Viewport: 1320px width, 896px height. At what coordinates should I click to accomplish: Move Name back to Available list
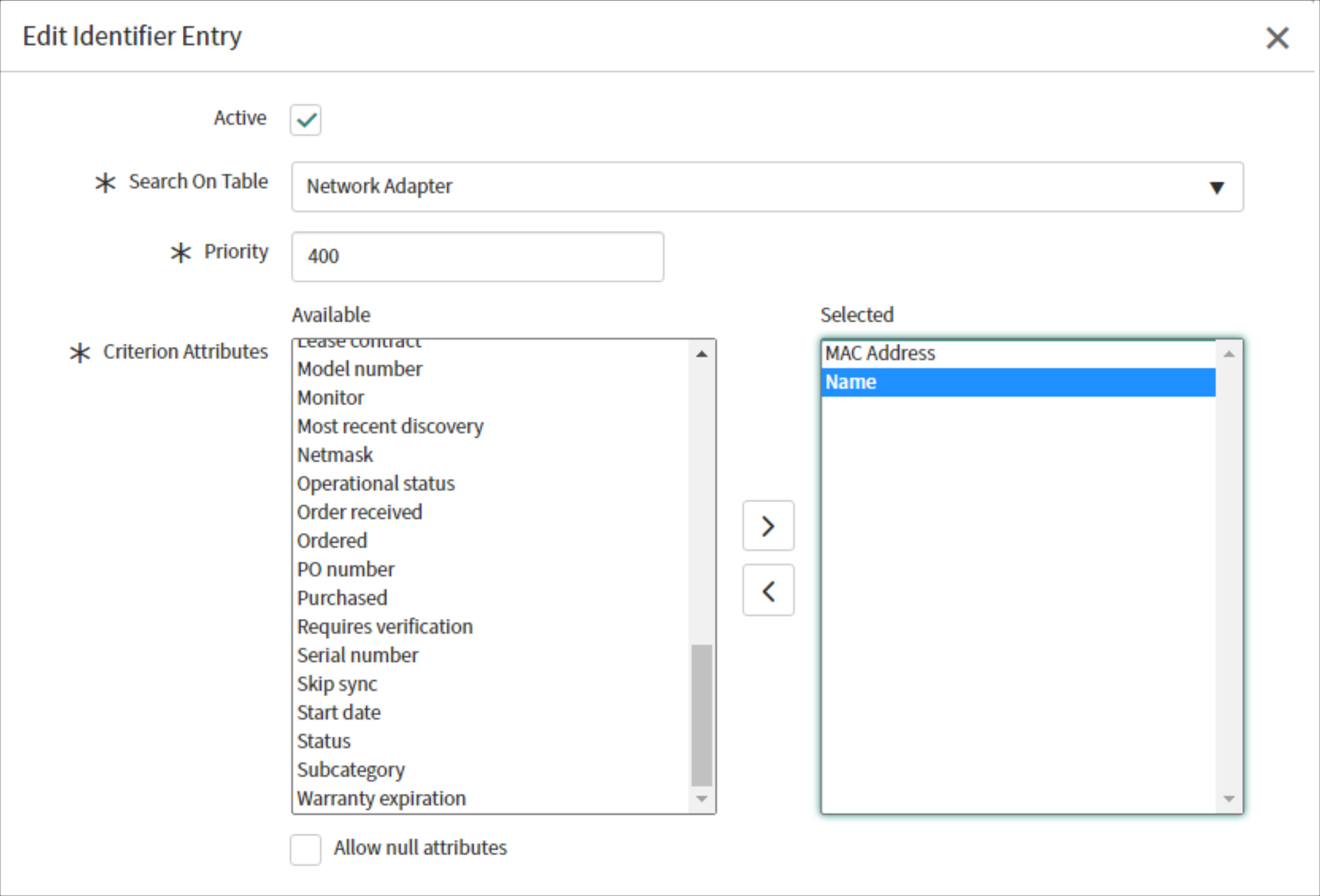[768, 590]
